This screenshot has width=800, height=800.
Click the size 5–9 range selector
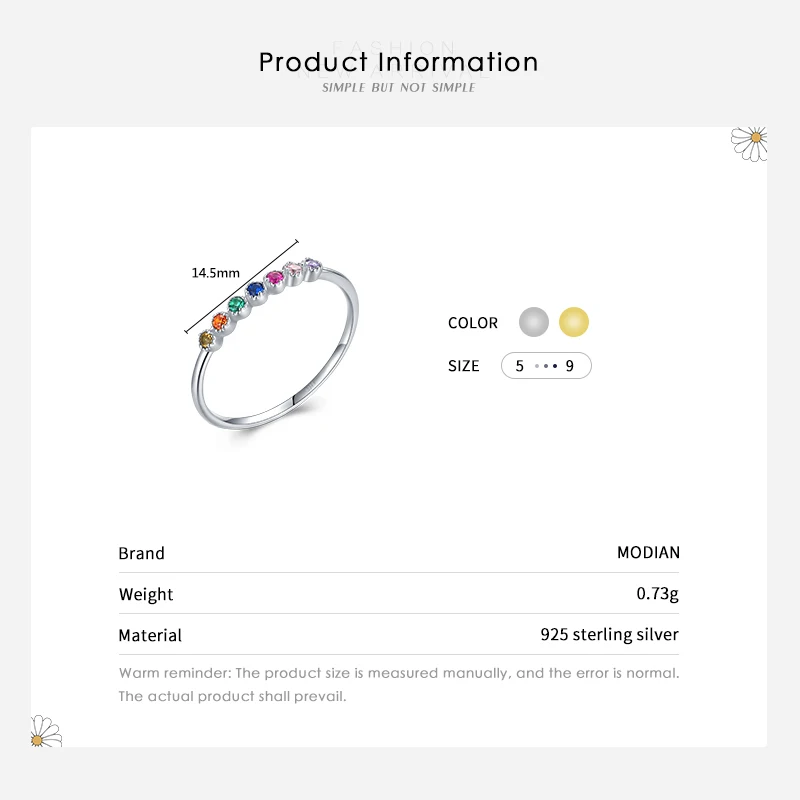click(546, 366)
